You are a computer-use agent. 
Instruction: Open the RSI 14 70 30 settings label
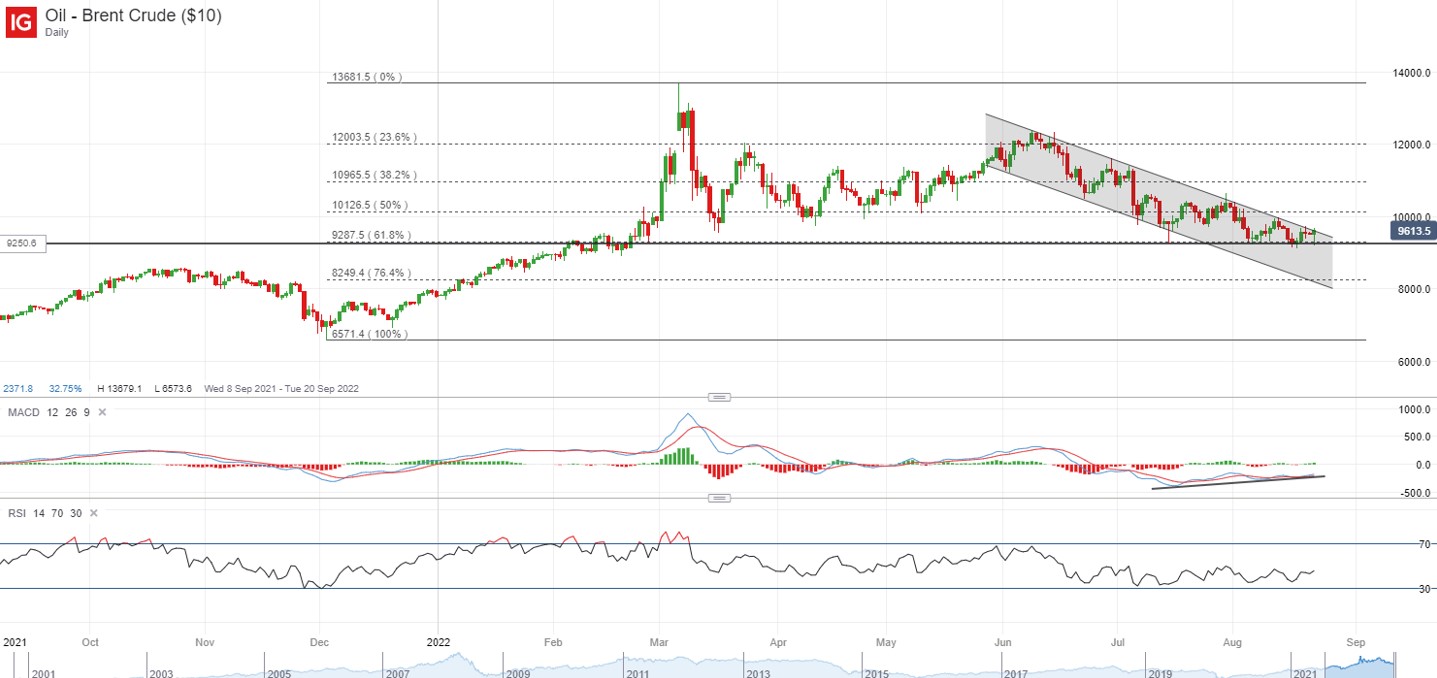[43, 512]
